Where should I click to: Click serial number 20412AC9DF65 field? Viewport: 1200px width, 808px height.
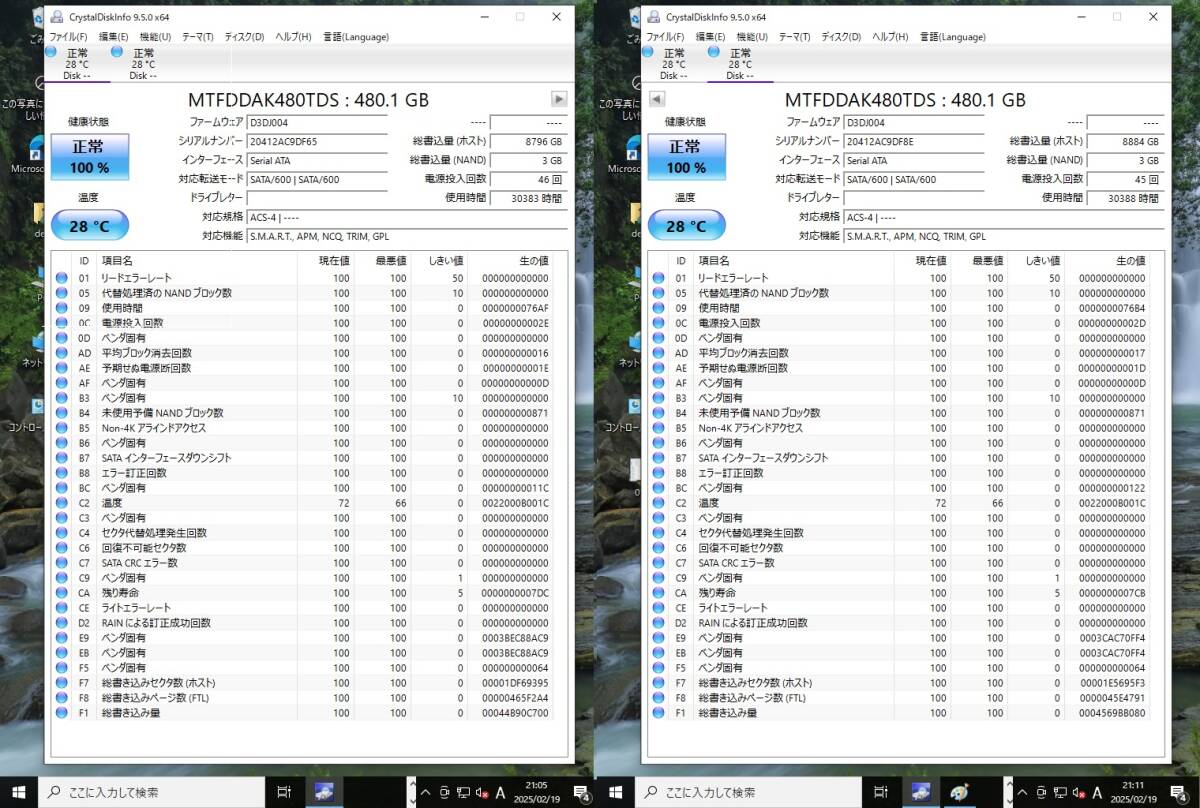(x=317, y=141)
